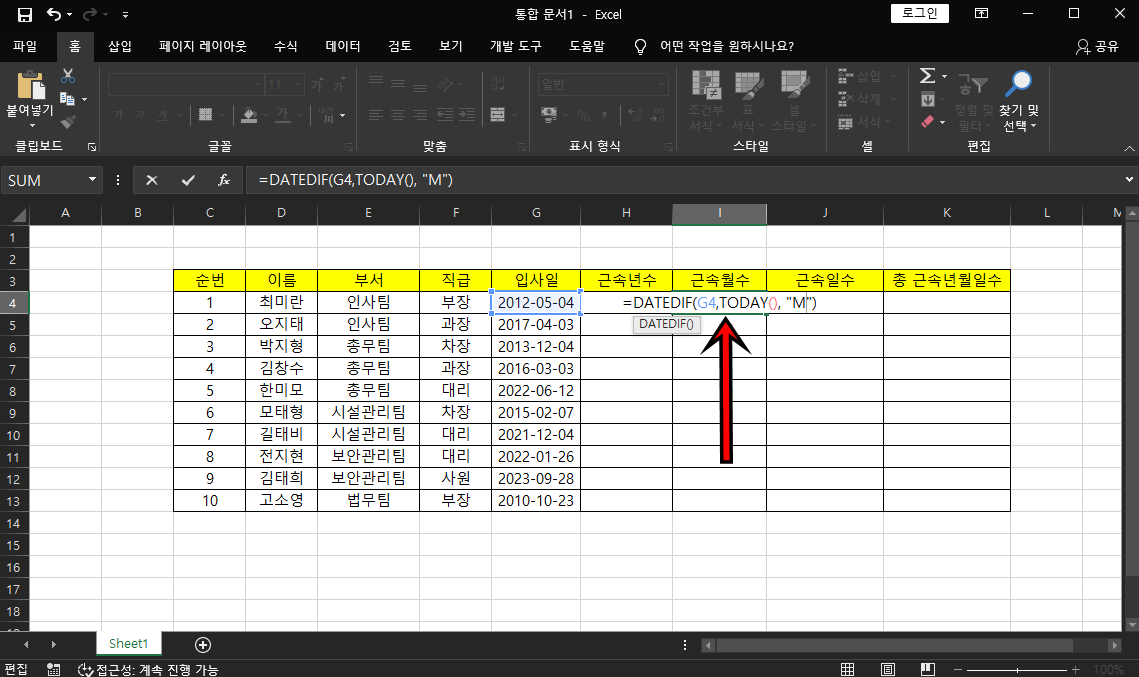Open the 보기 ribbon tab
Screen dimensions: 1139x677
[x=450, y=46]
